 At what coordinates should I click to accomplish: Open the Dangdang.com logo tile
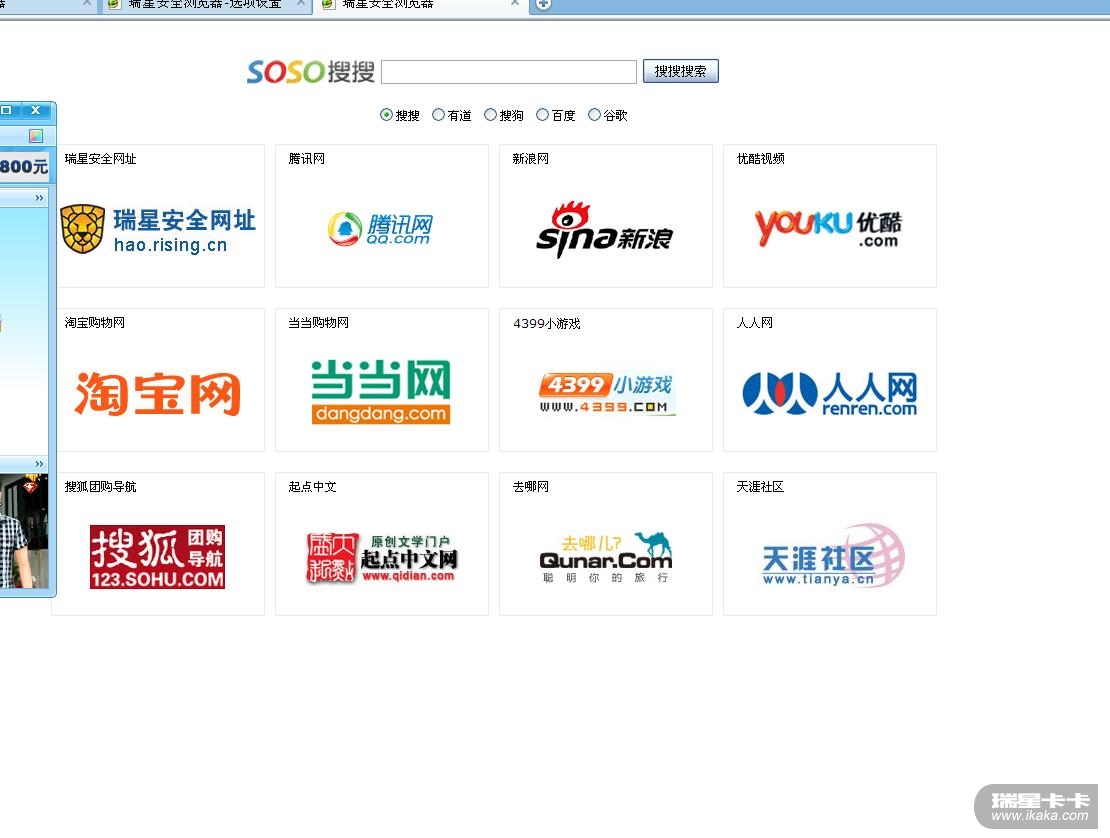(381, 391)
